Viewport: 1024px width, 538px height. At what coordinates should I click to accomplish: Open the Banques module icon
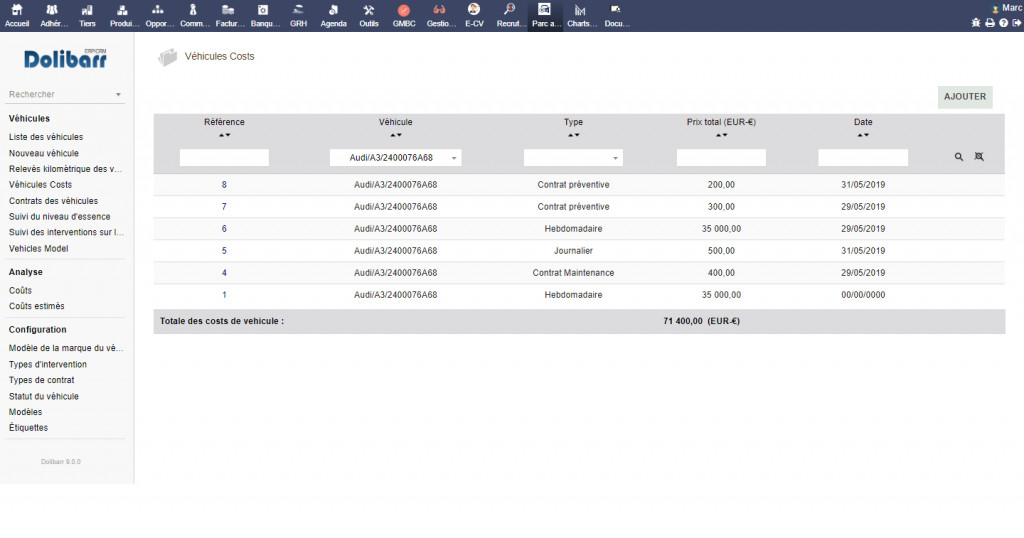click(263, 10)
